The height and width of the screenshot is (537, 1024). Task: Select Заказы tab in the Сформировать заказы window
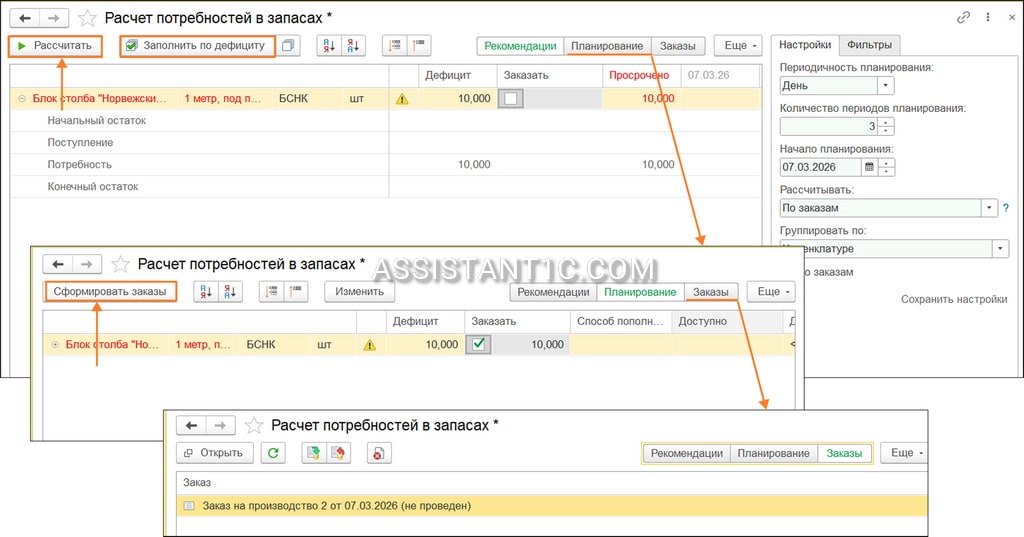(711, 292)
